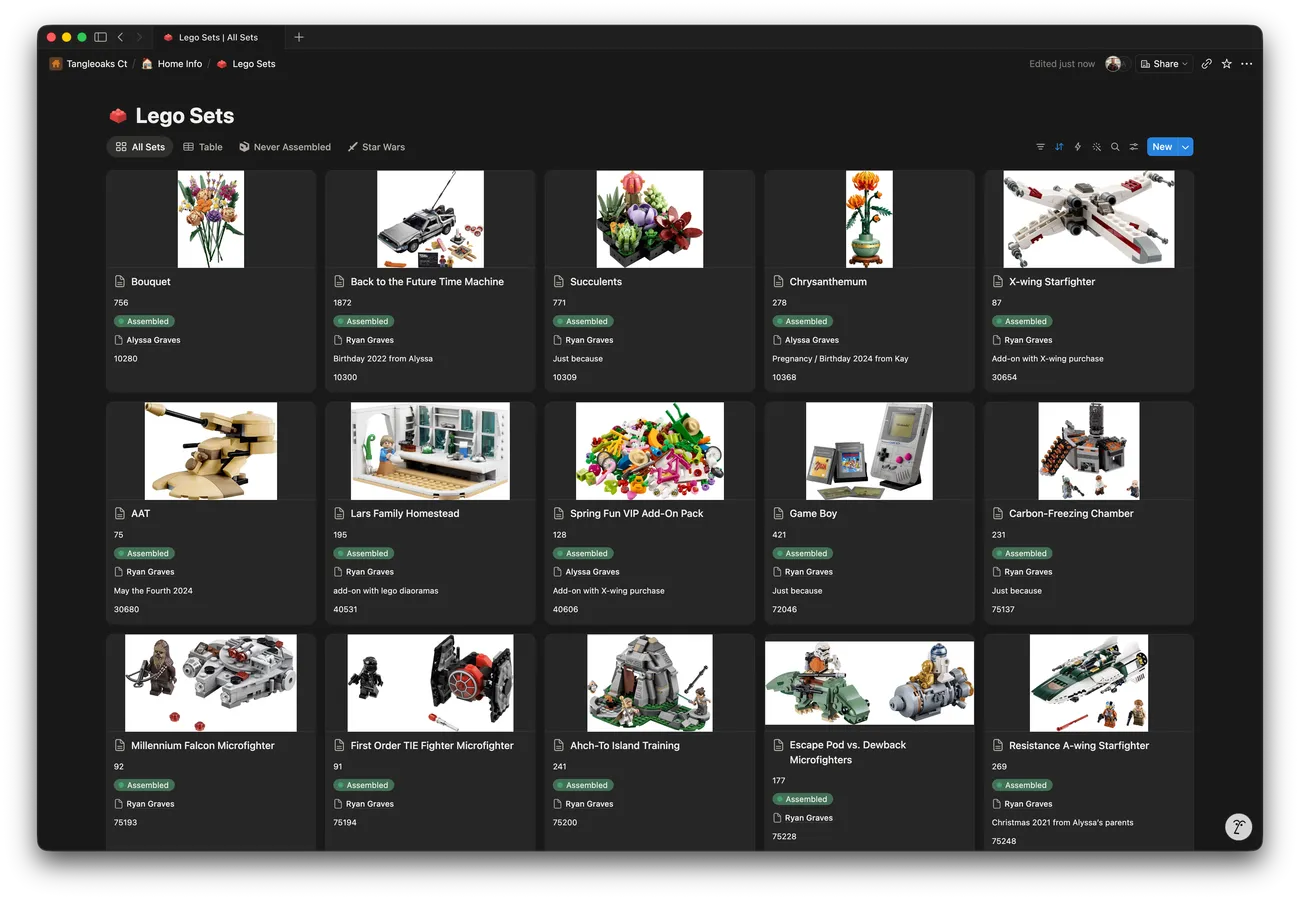1300x900 pixels.
Task: Click Ryan Graves on the Succulents card
Action: pos(582,341)
